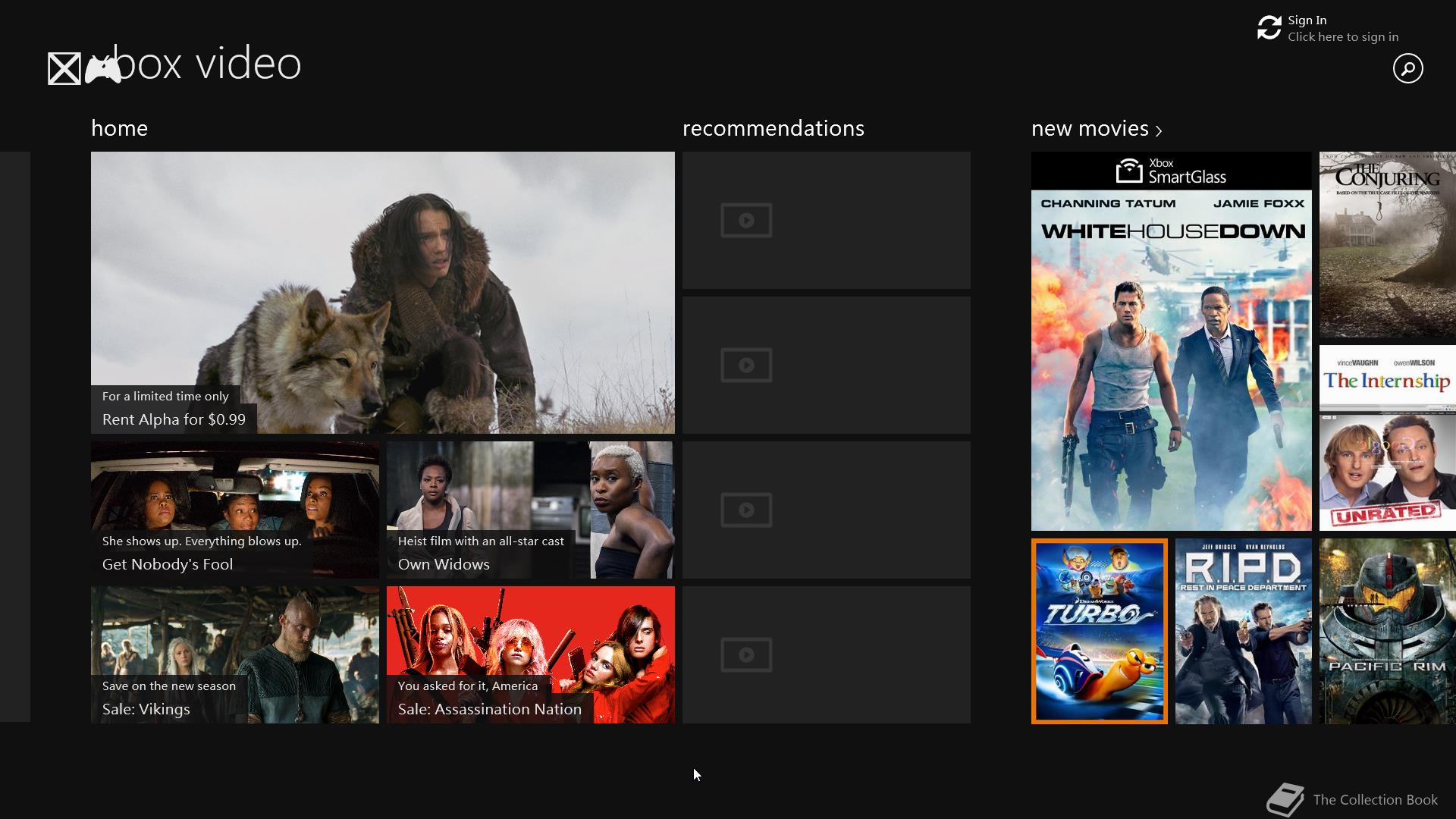Click the 'home' section heading
The width and height of the screenshot is (1456, 819).
click(119, 129)
